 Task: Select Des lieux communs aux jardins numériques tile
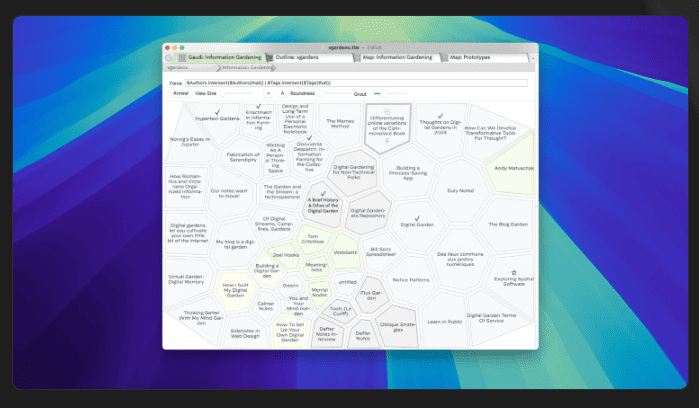coord(460,259)
